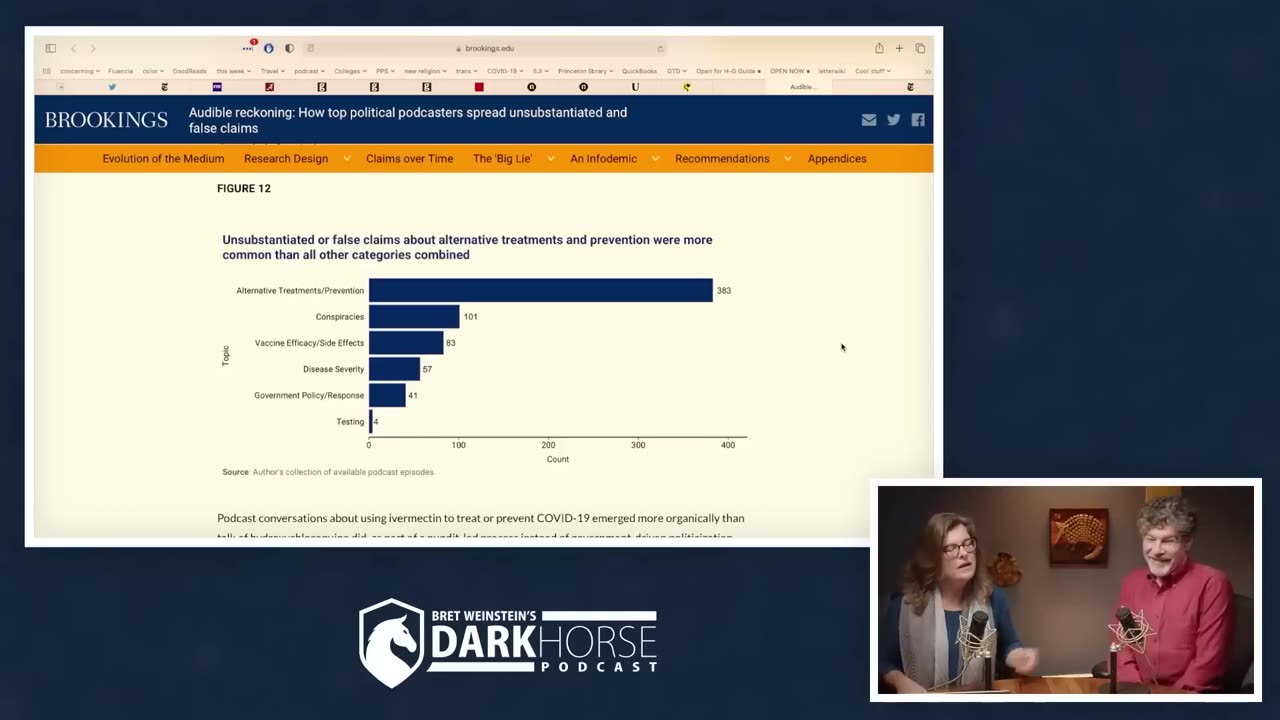
Task: Open the GoodReads bookmark
Action: click(189, 71)
